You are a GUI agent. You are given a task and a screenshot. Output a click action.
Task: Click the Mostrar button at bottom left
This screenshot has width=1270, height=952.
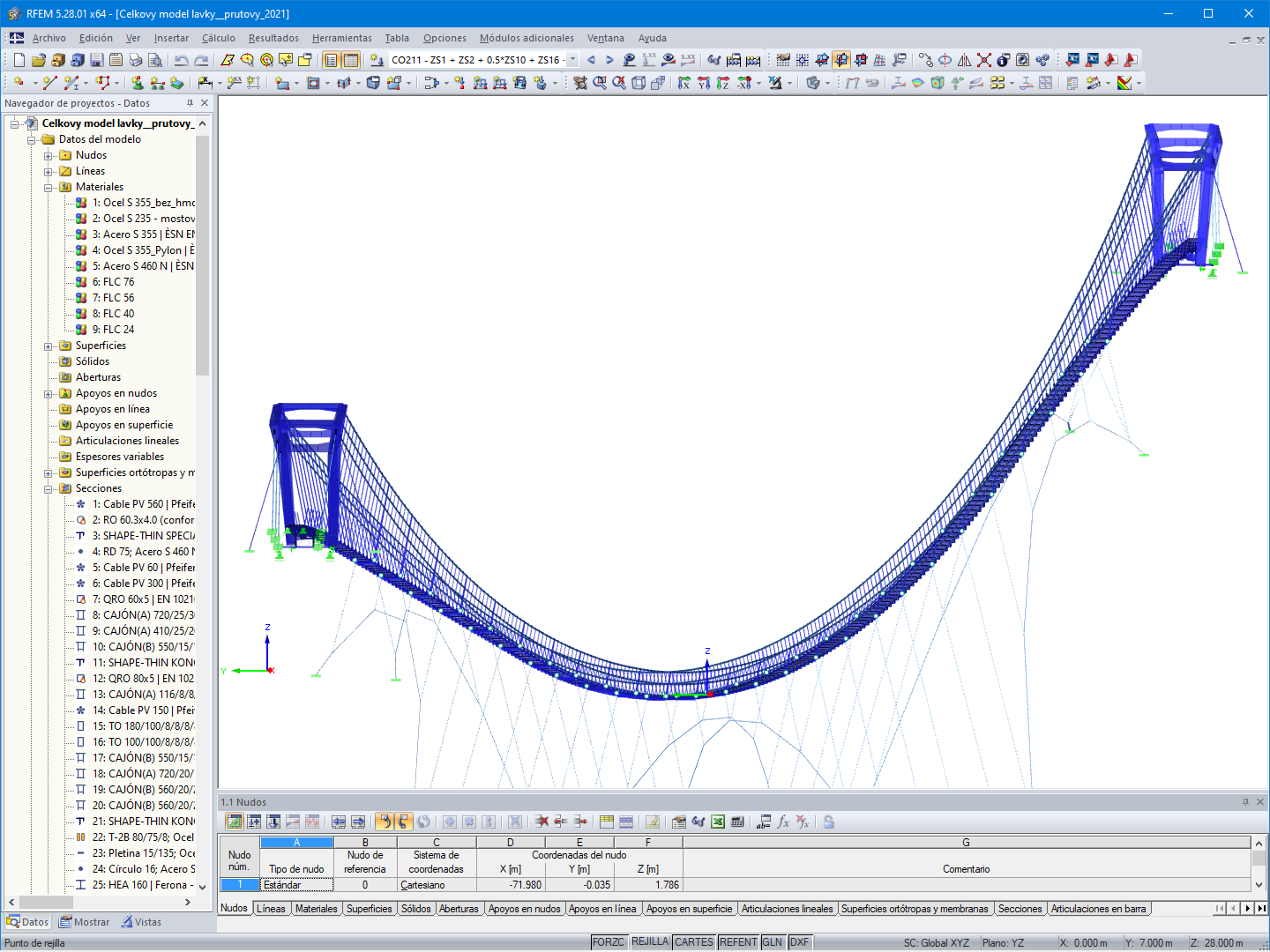tap(84, 921)
